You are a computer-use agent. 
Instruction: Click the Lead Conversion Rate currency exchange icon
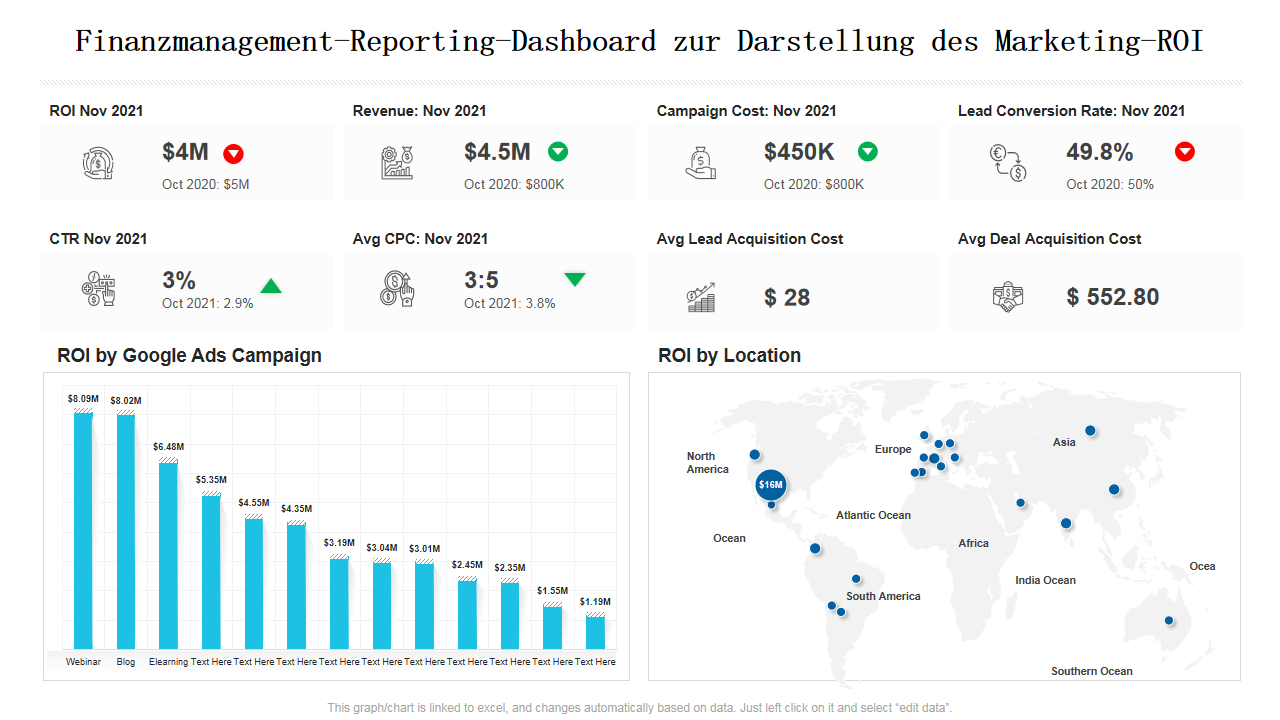pyautogui.click(x=1008, y=163)
